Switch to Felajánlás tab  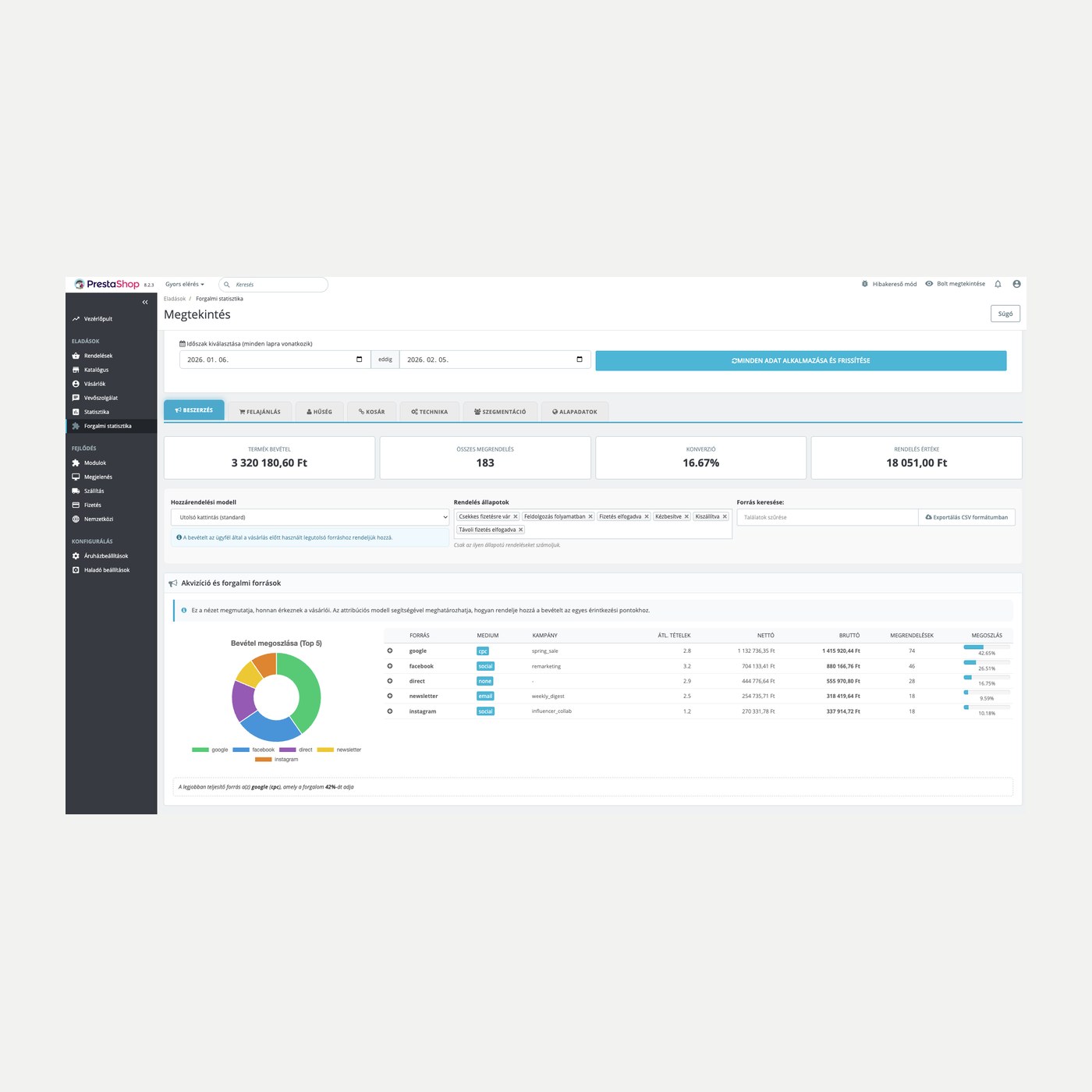[x=260, y=412]
